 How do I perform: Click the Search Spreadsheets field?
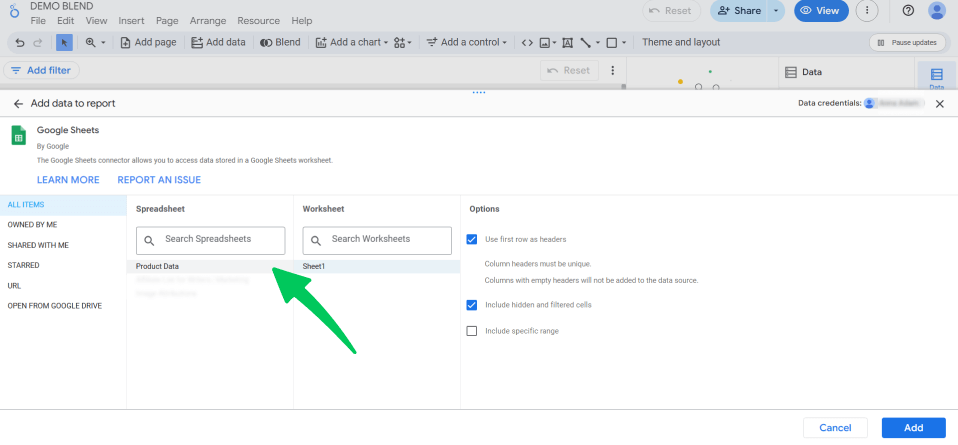[x=211, y=240]
